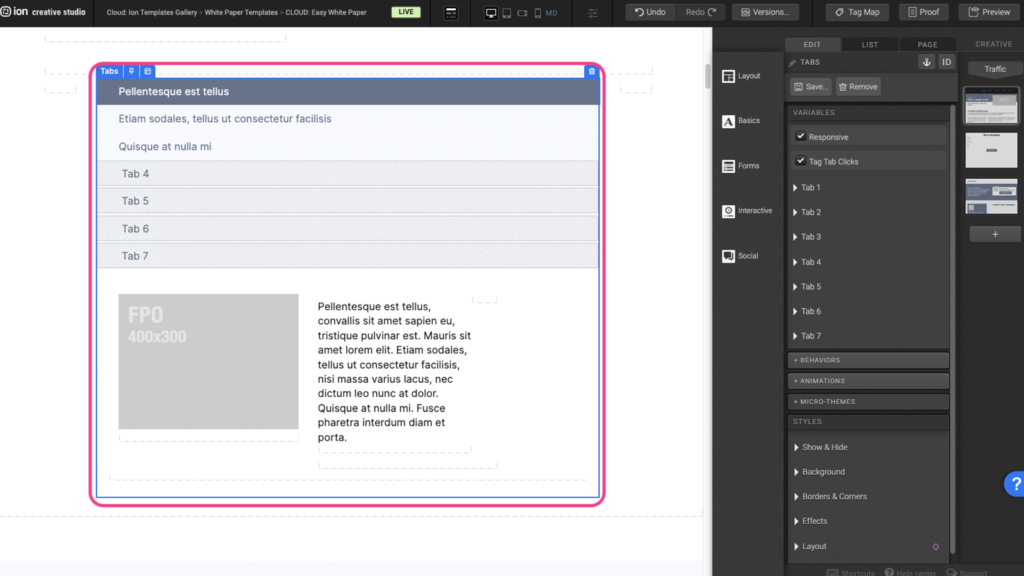This screenshot has width=1024, height=576.
Task: Delete the Tabs element using trash icon
Action: [591, 71]
